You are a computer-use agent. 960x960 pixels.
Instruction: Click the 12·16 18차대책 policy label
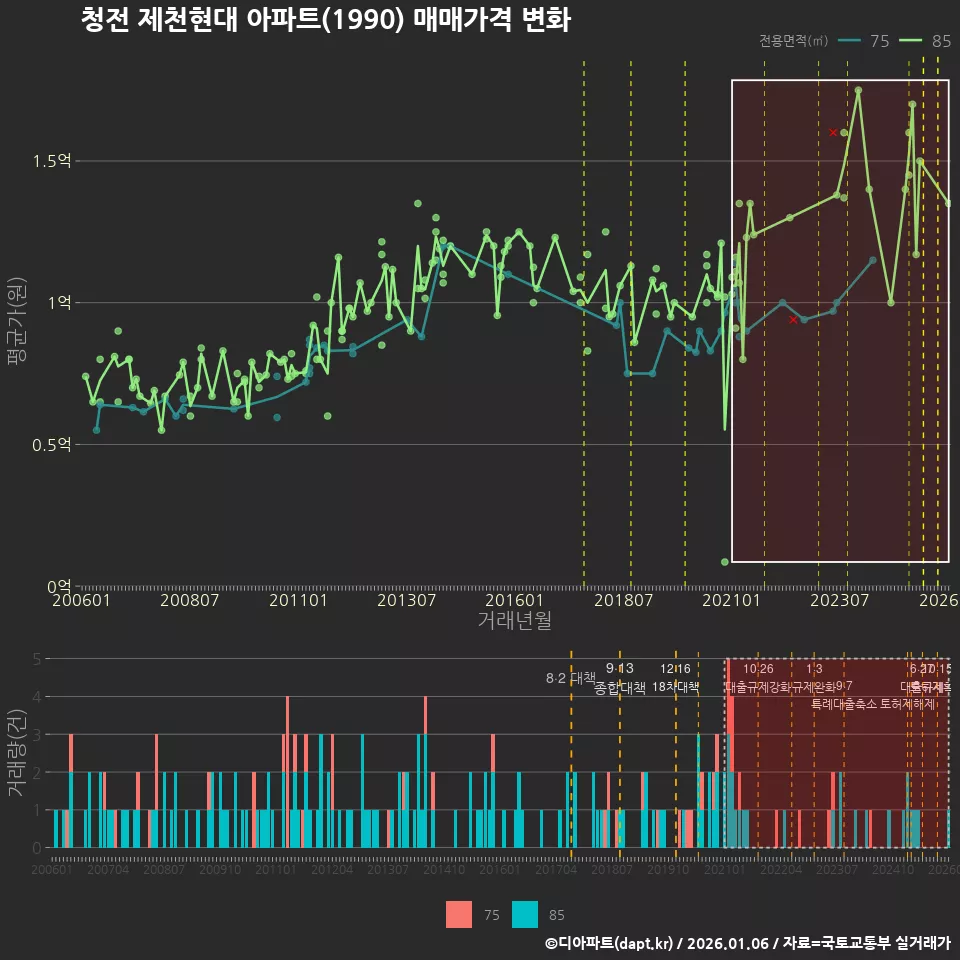click(x=675, y=678)
